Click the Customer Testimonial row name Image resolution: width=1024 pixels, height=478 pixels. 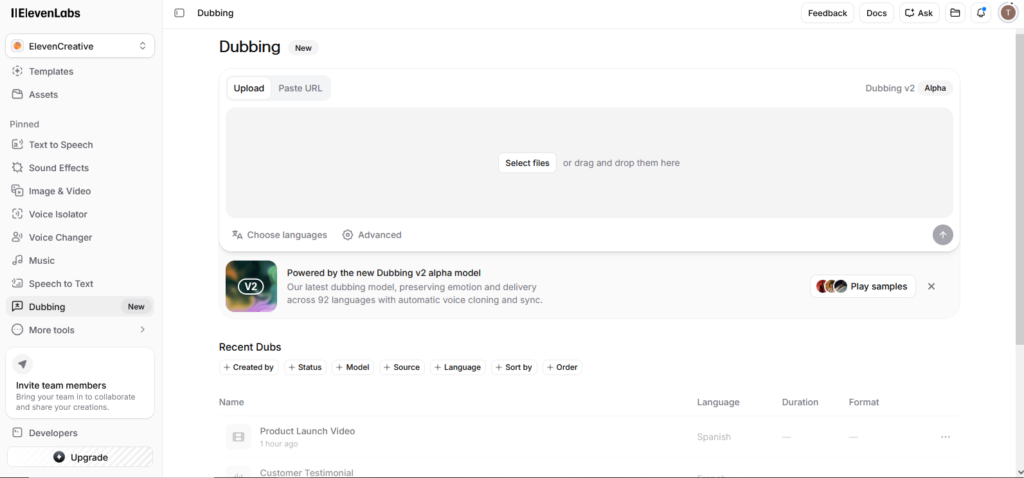pos(307,472)
